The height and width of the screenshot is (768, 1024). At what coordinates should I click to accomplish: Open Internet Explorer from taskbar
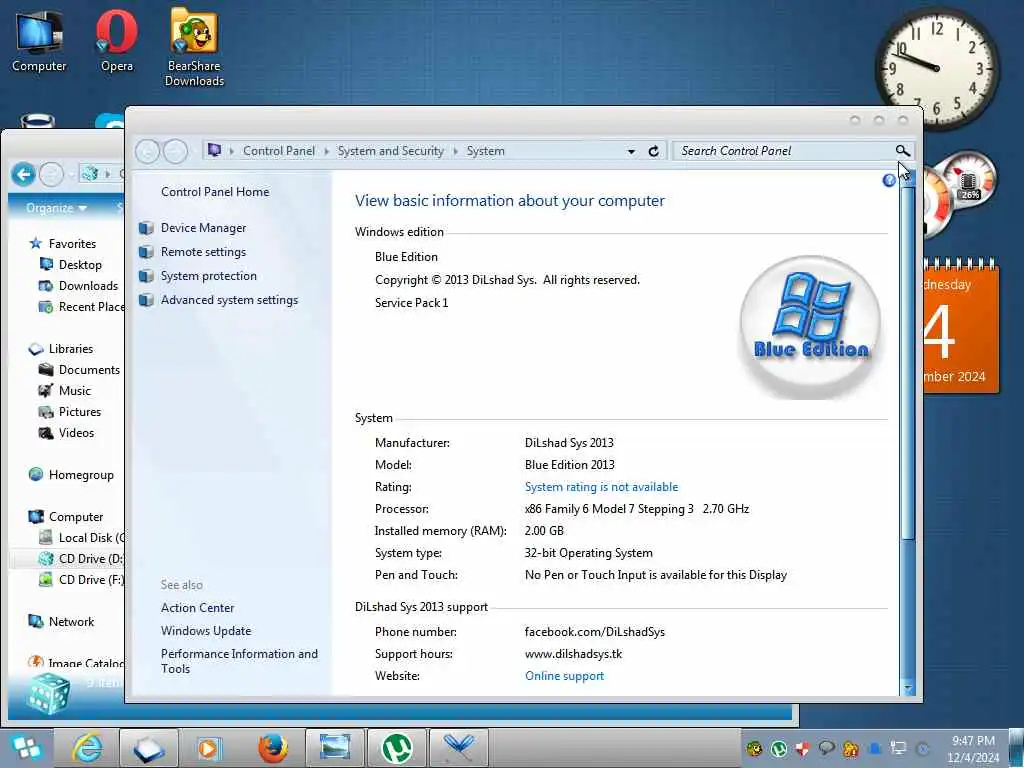87,748
